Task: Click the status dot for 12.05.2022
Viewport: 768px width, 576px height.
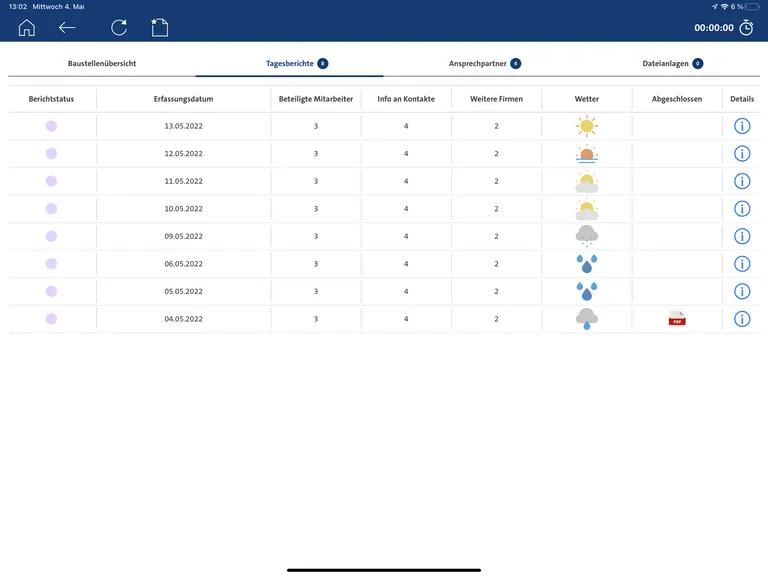Action: coord(51,154)
